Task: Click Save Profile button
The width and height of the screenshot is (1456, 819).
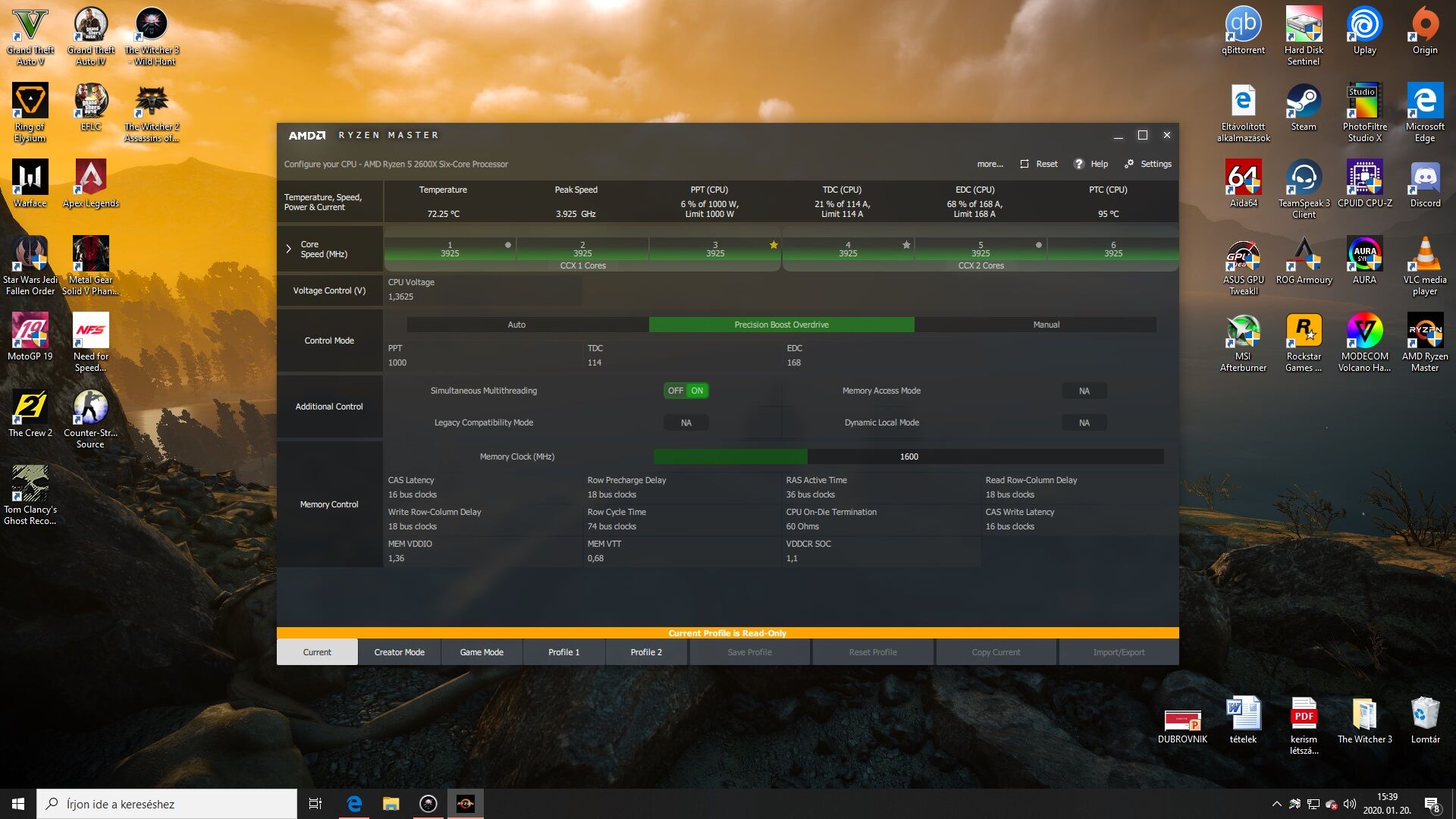Action: point(749,652)
